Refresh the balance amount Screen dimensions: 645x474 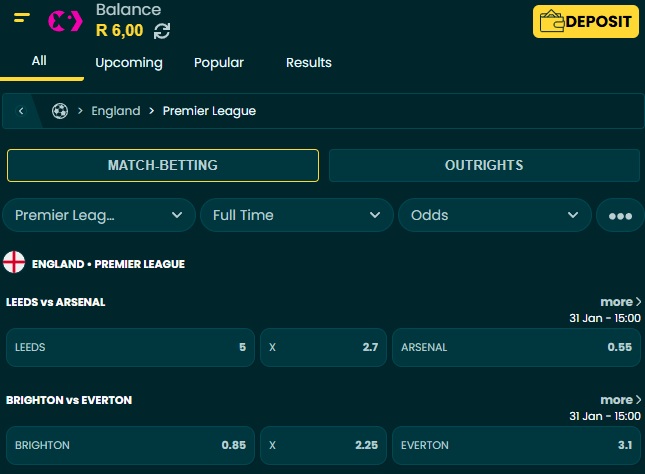pos(162,31)
